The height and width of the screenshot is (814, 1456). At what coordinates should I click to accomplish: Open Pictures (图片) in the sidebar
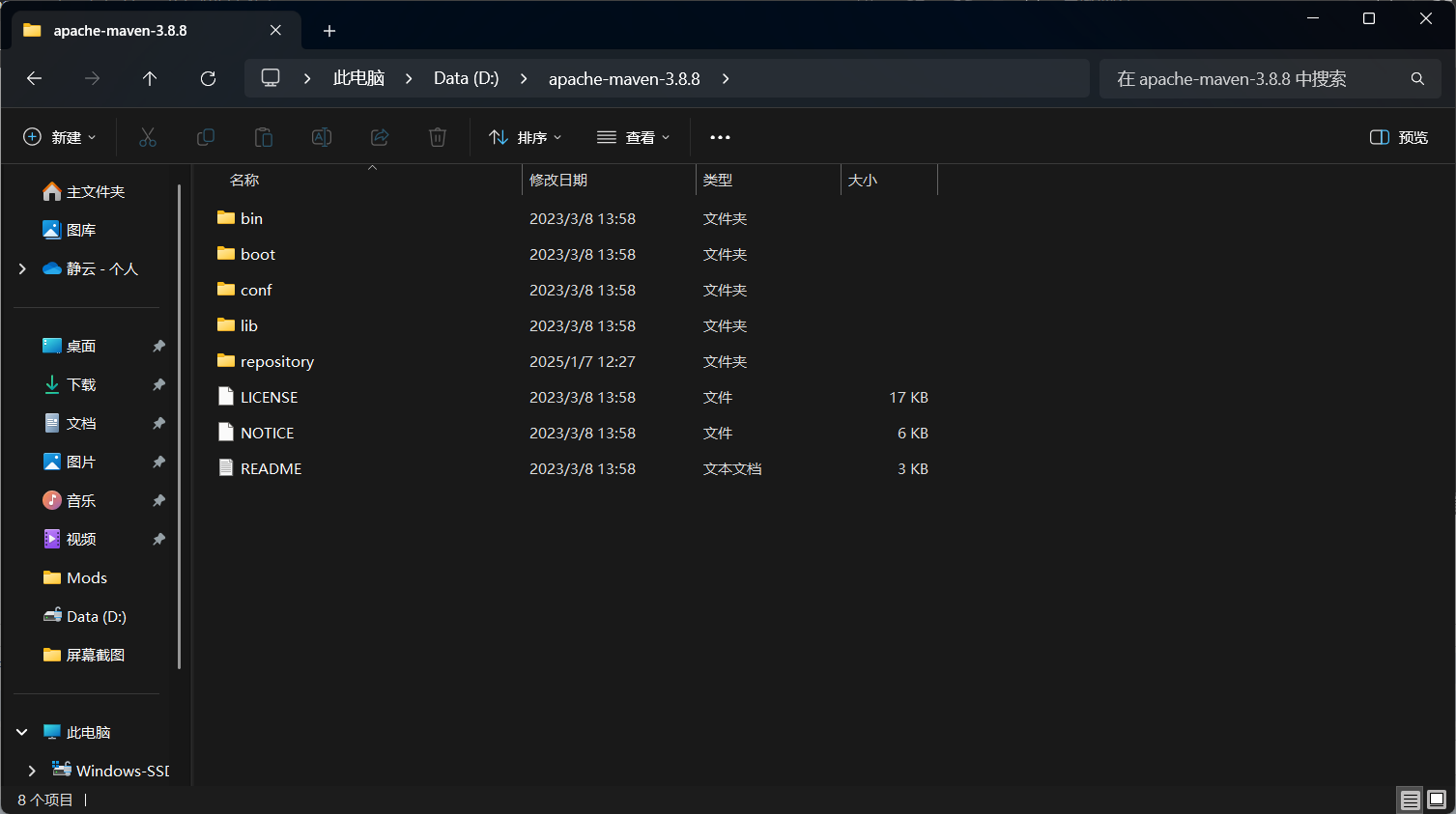coord(70,462)
